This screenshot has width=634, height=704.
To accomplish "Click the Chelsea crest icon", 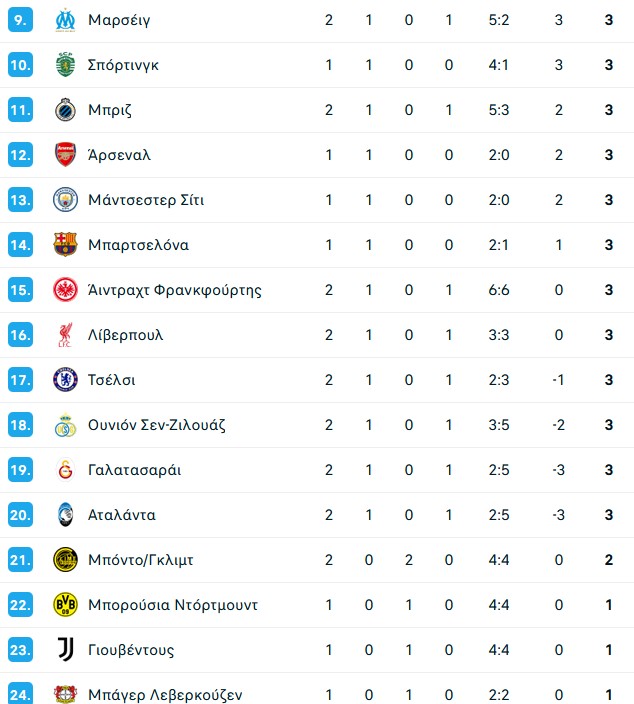I will tap(65, 380).
